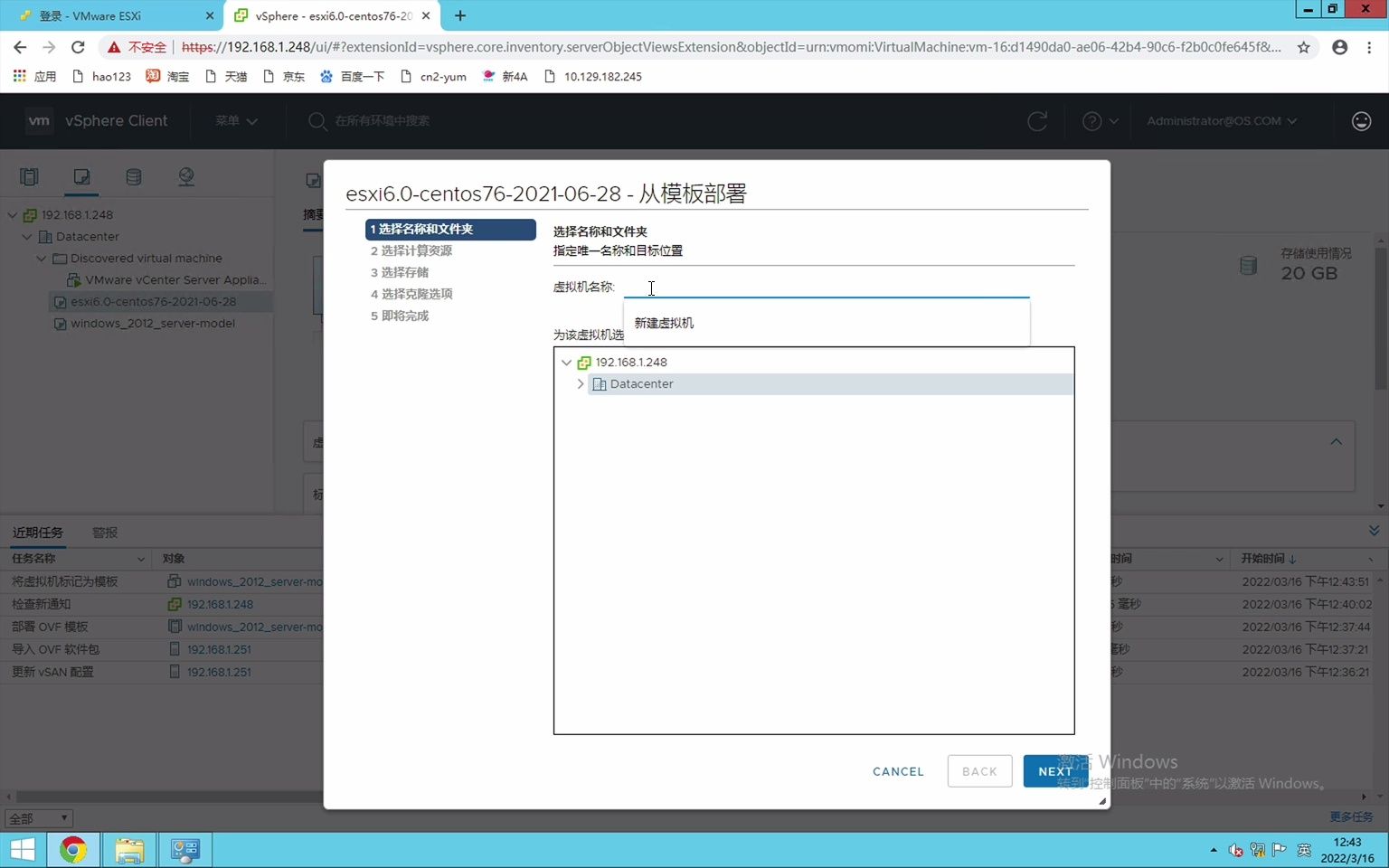Collapse Discovered virtual machine folder

[x=42, y=259]
